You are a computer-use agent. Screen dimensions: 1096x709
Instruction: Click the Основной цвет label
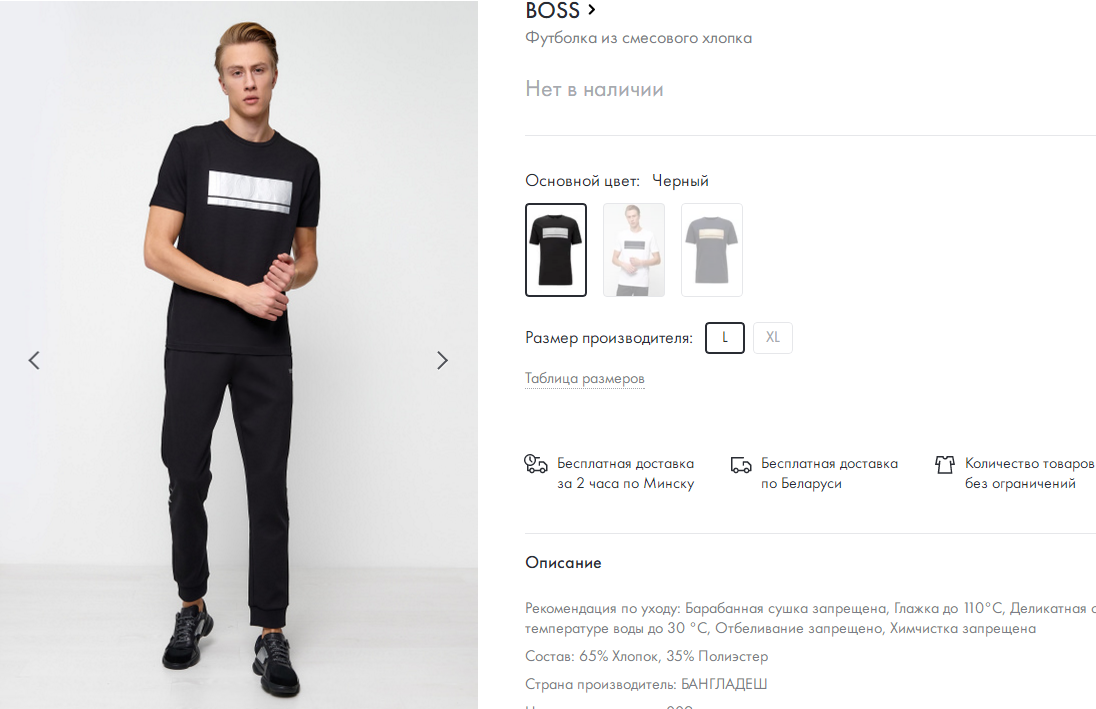point(582,181)
